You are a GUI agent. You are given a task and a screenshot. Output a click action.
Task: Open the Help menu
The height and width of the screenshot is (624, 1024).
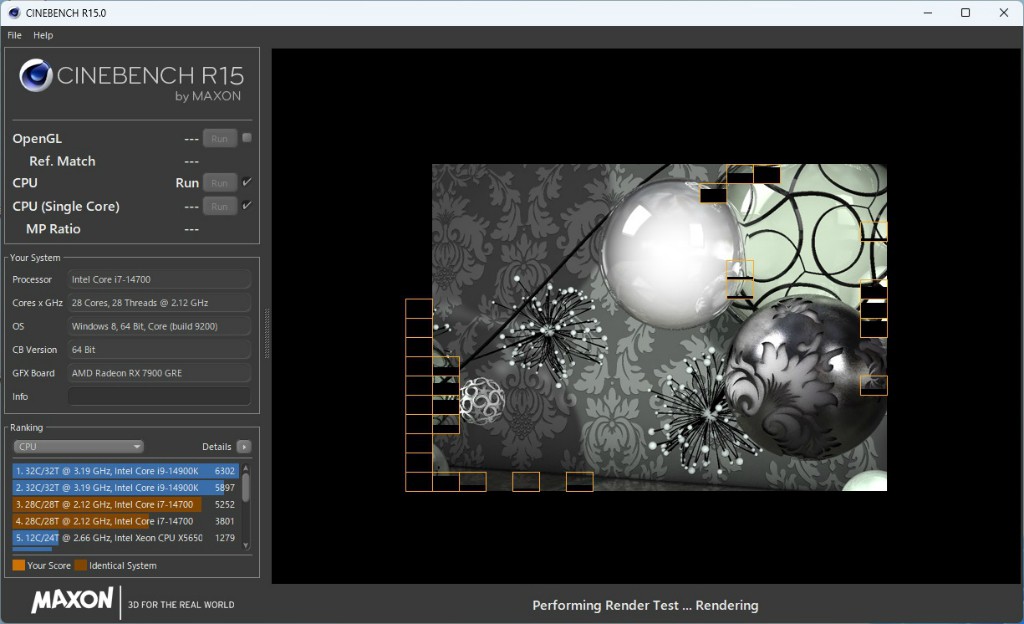43,35
